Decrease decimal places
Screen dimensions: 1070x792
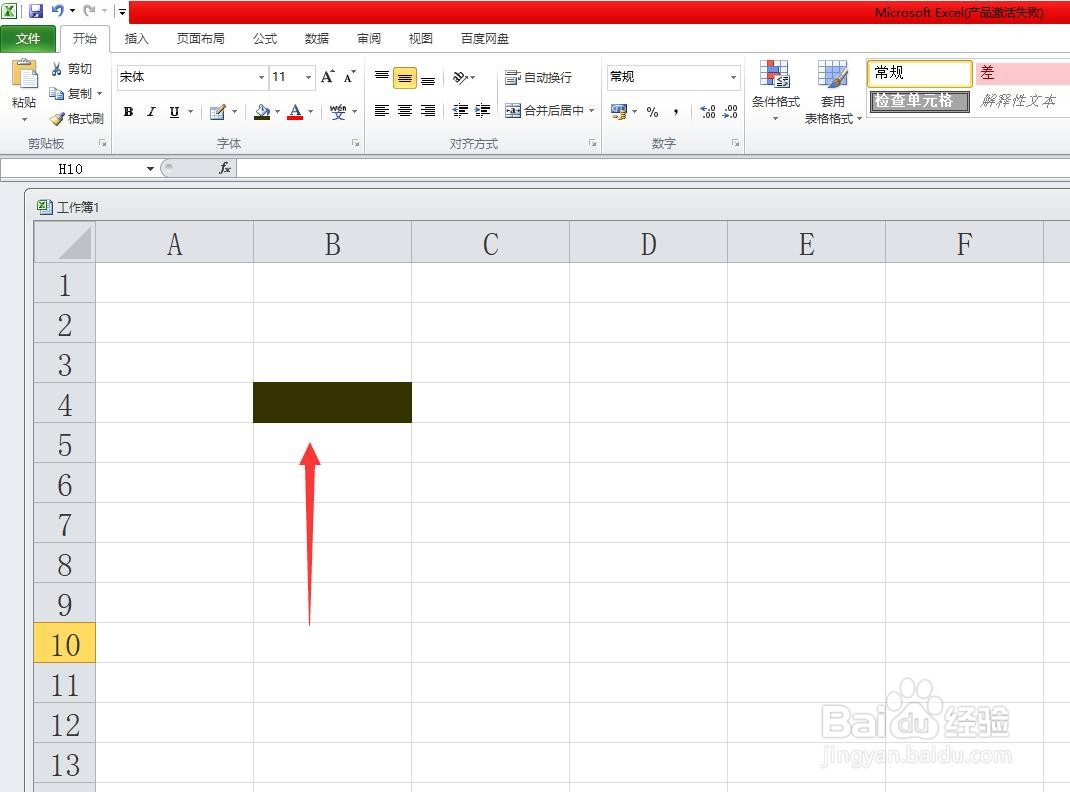pos(730,112)
